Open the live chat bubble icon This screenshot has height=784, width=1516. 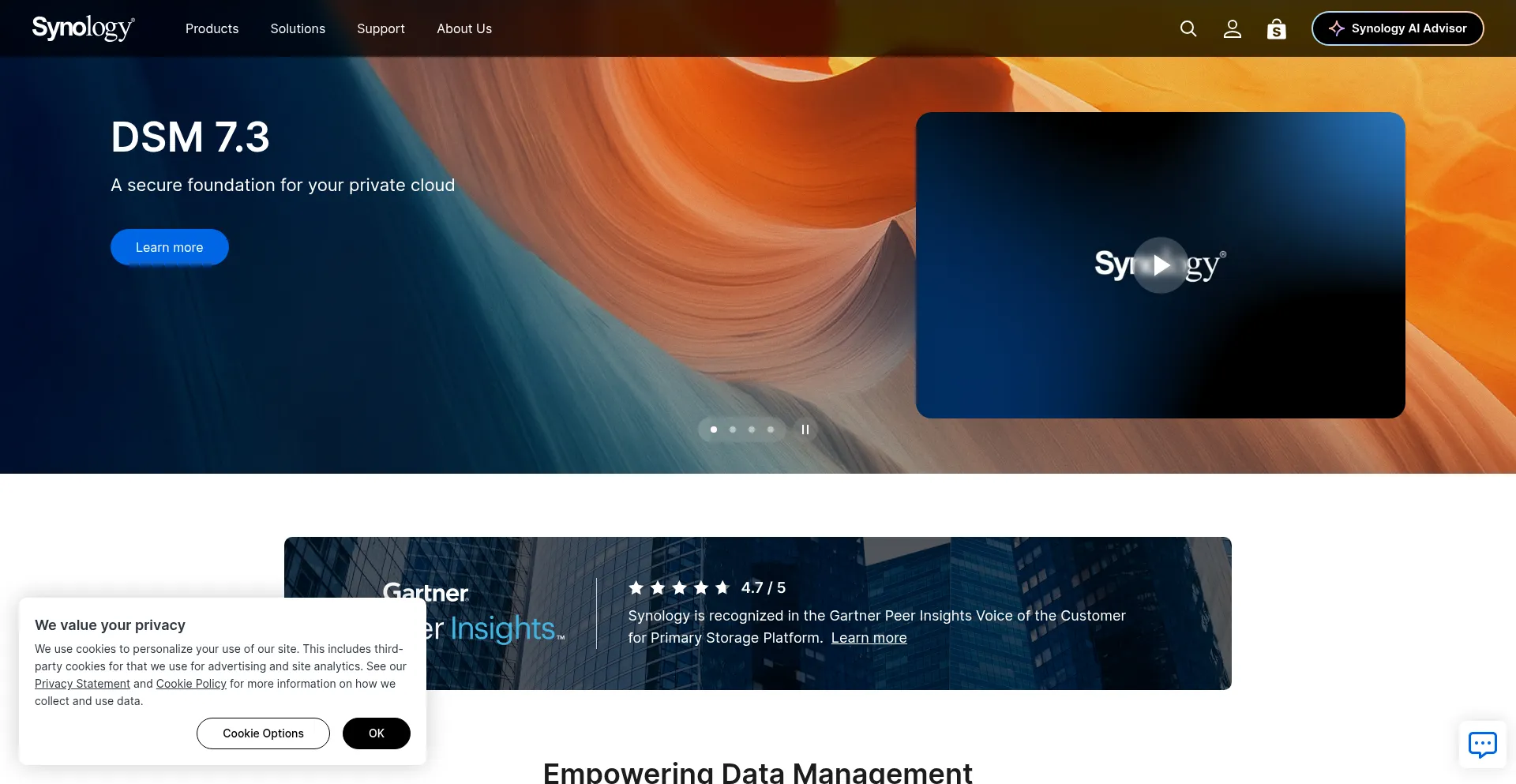pyautogui.click(x=1482, y=744)
